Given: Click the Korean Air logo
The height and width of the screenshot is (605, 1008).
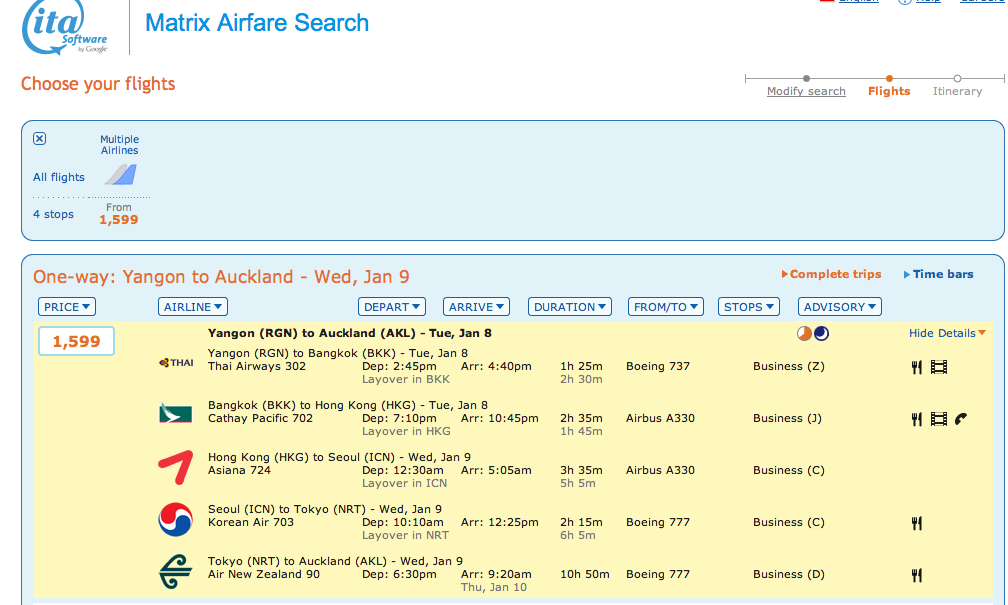Looking at the screenshot, I should 176,519.
